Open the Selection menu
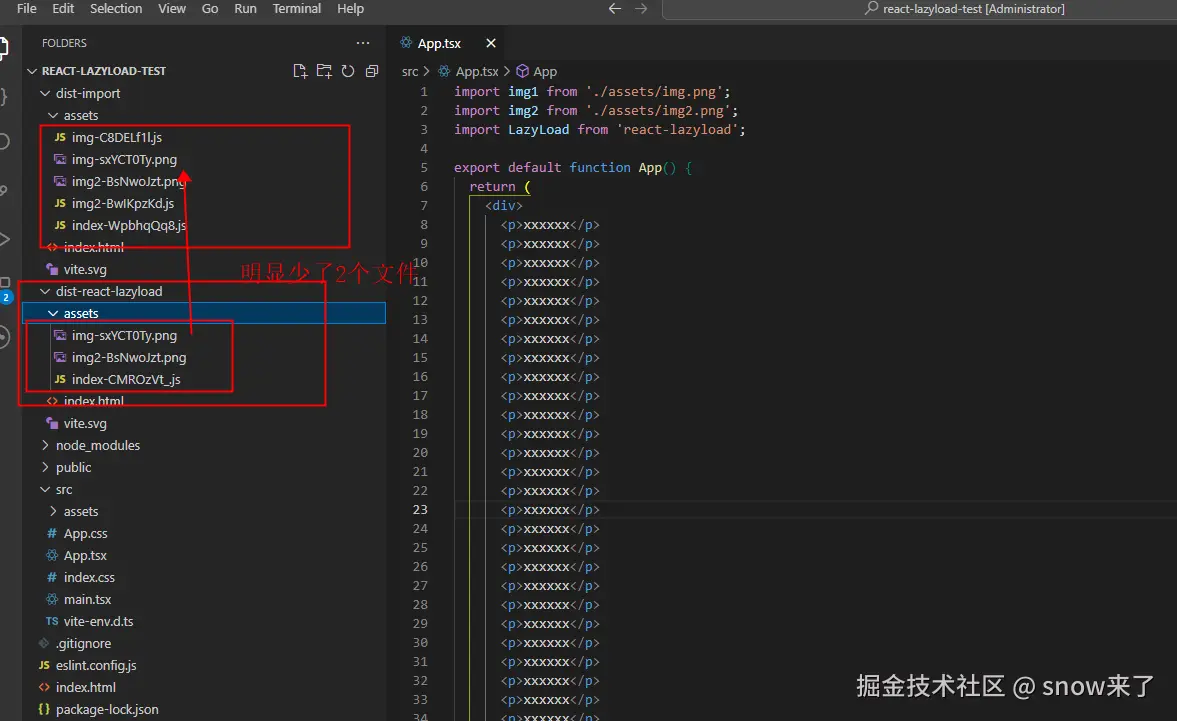 click(x=116, y=9)
